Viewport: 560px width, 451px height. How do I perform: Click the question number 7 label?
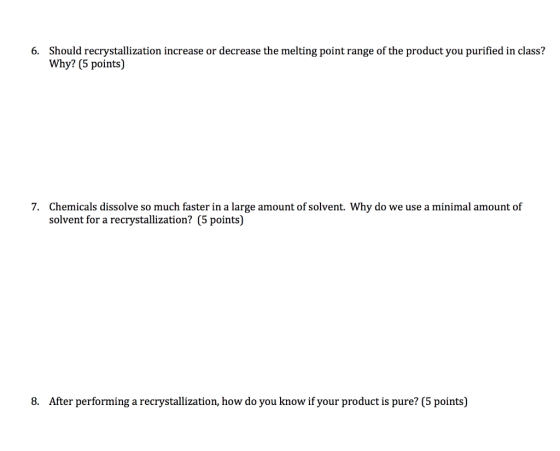pyautogui.click(x=35, y=207)
